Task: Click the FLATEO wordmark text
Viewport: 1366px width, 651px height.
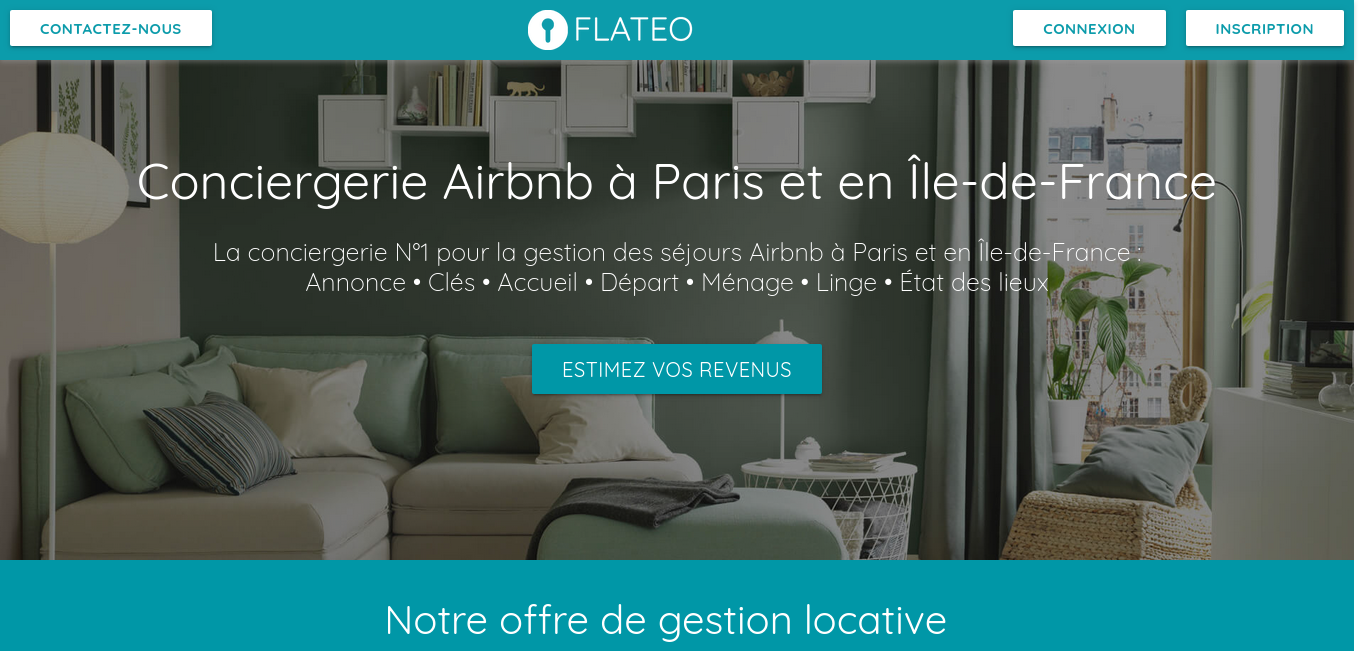Action: click(633, 29)
